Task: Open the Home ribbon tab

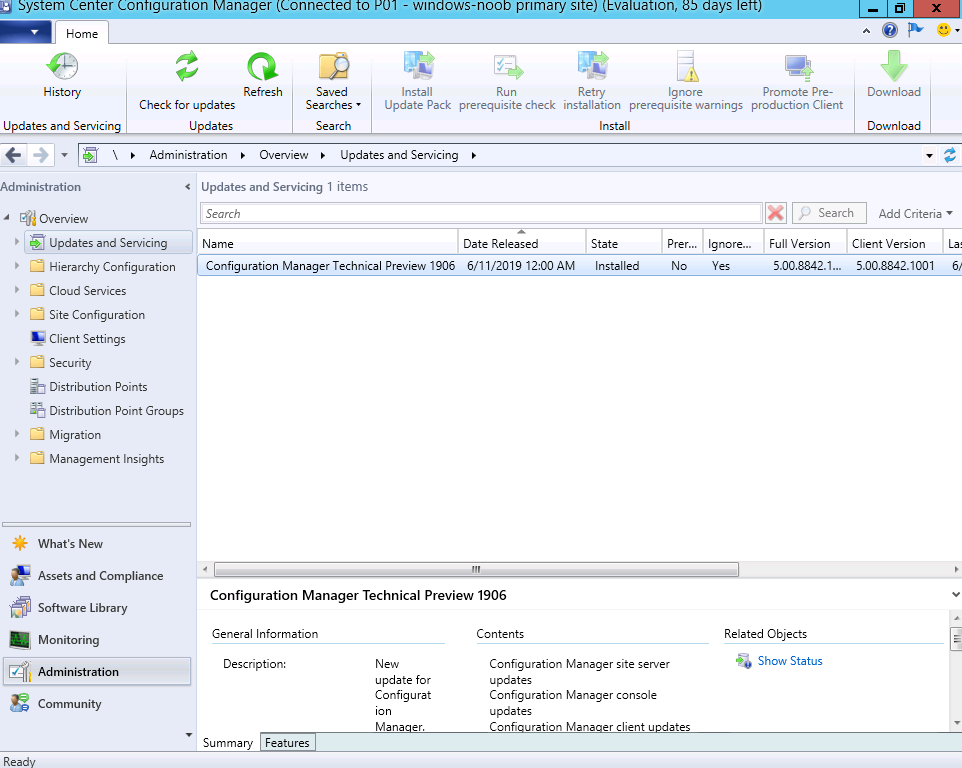Action: (x=82, y=33)
